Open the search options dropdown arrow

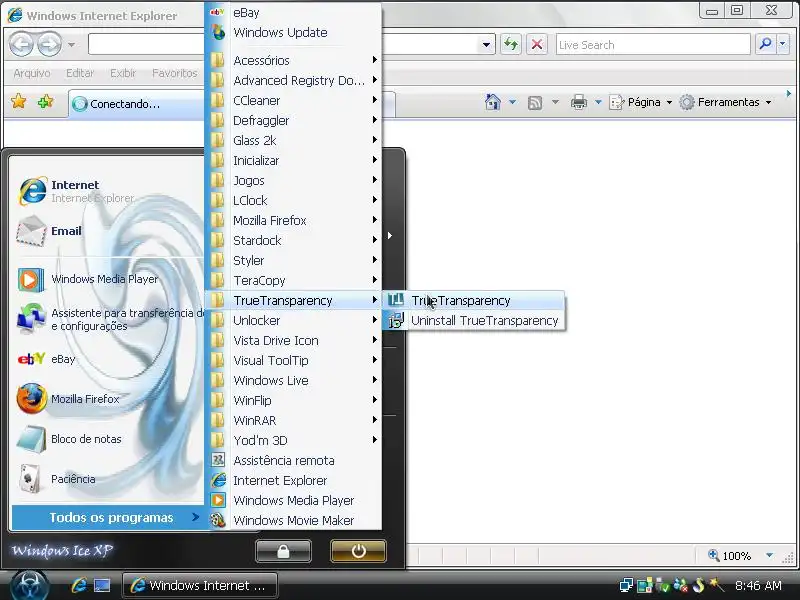click(x=783, y=44)
